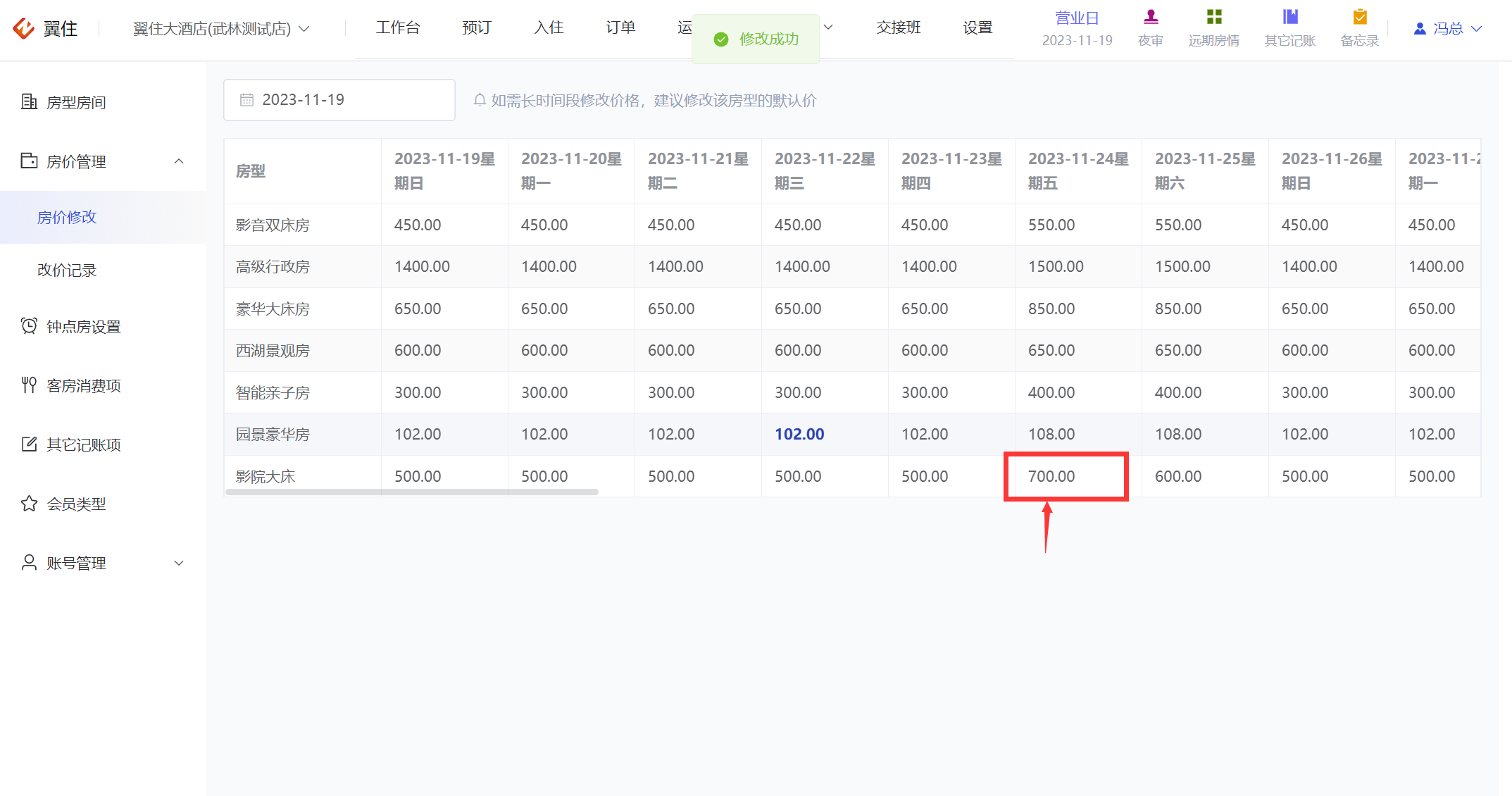Click the price table horizontal scrollbar
The image size is (1512, 796).
pyautogui.click(x=412, y=492)
